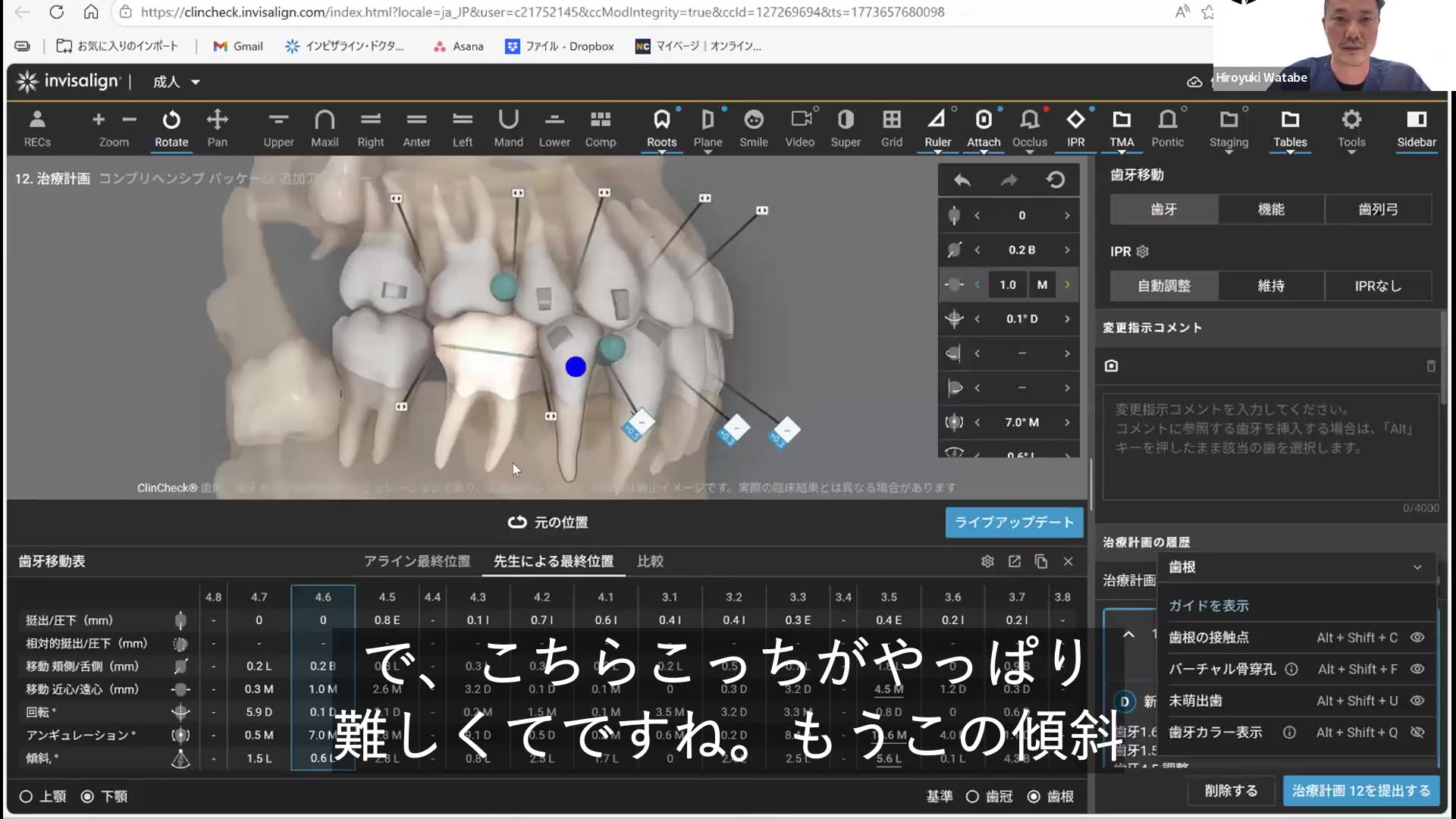1456x819 pixels.
Task: Switch to the 比較 tab
Action: coord(649,561)
